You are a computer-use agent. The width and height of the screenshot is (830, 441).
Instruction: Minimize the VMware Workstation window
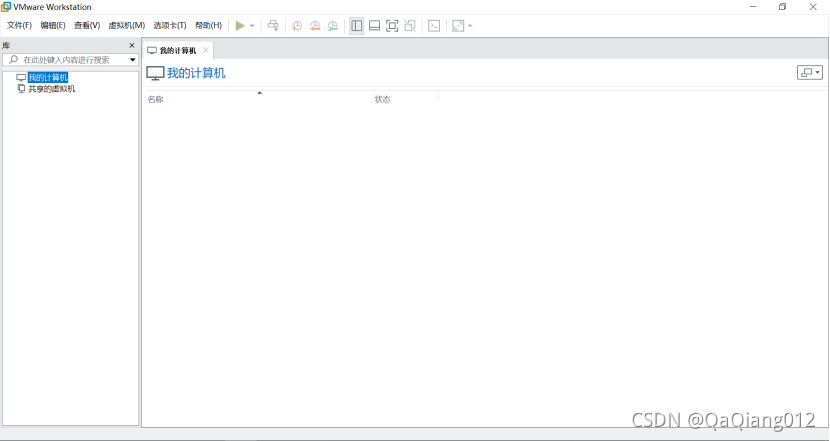point(753,7)
